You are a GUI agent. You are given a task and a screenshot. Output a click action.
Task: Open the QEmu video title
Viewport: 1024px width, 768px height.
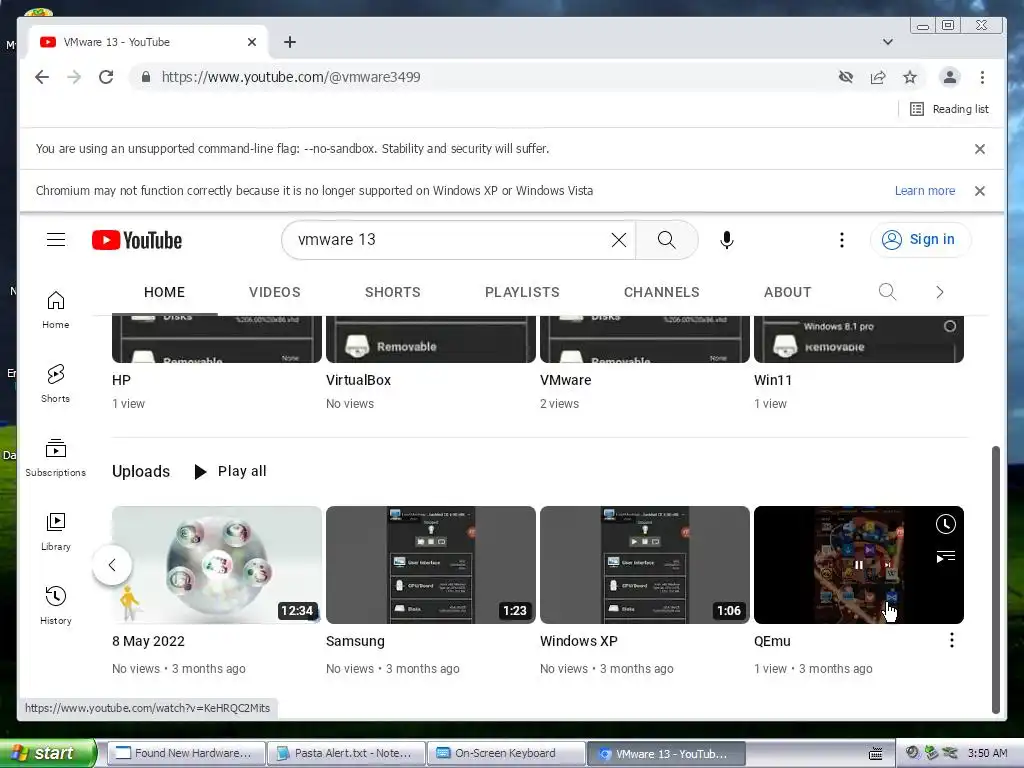pyautogui.click(x=772, y=641)
